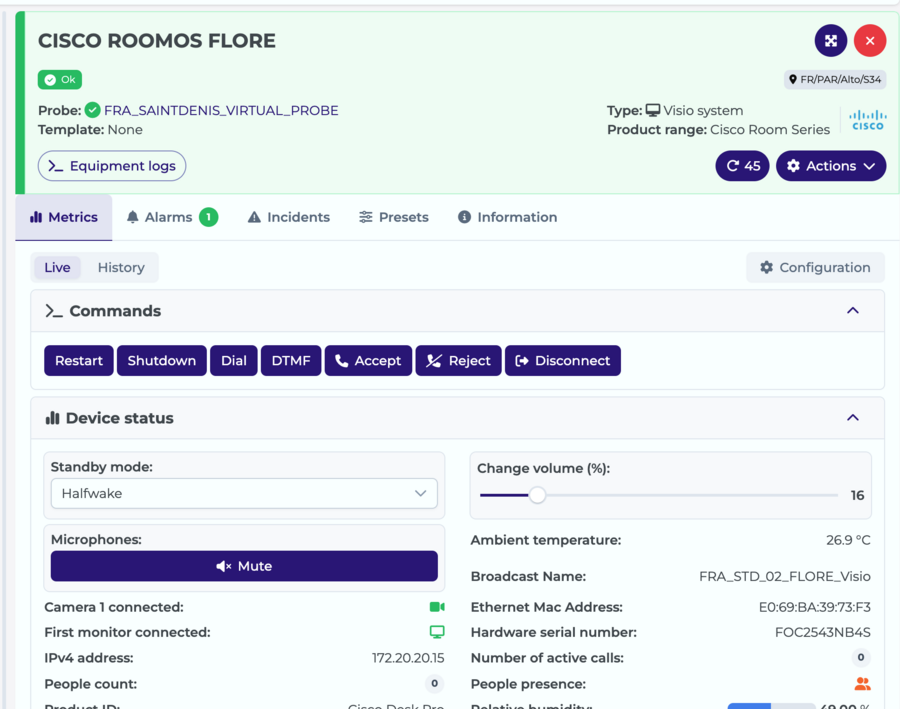Click the Commands terminal icon

click(53, 311)
